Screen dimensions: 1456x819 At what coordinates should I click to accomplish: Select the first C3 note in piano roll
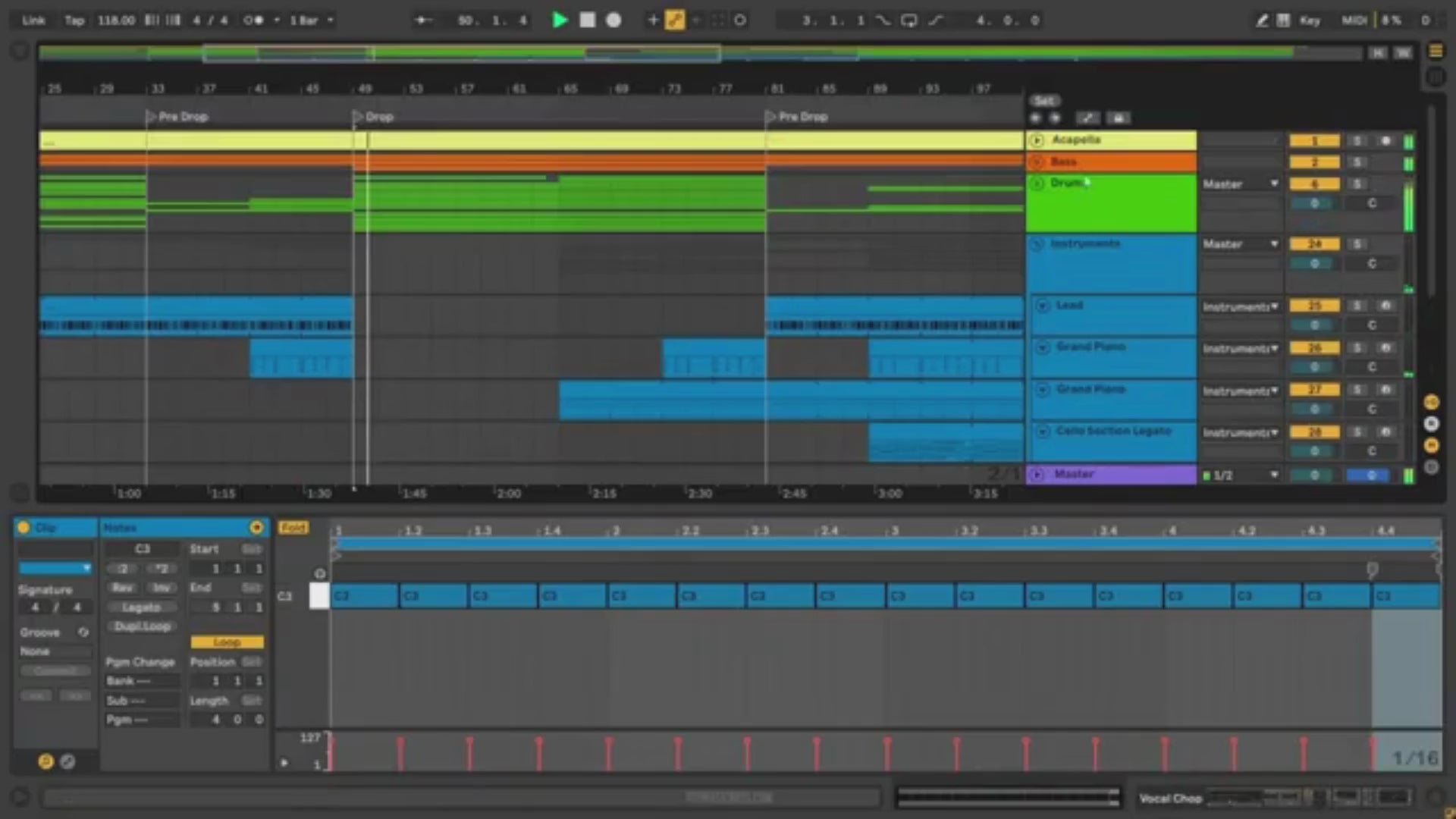pos(365,596)
